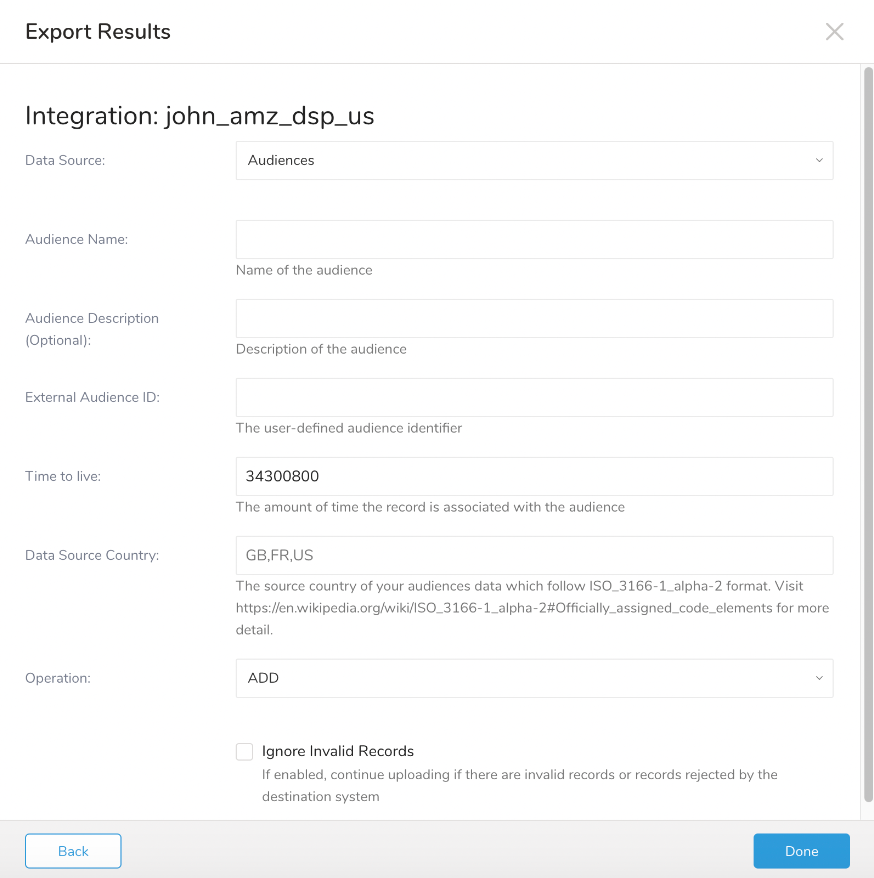This screenshot has height=878, width=874.
Task: Focus the Data Source Country field
Action: [534, 555]
